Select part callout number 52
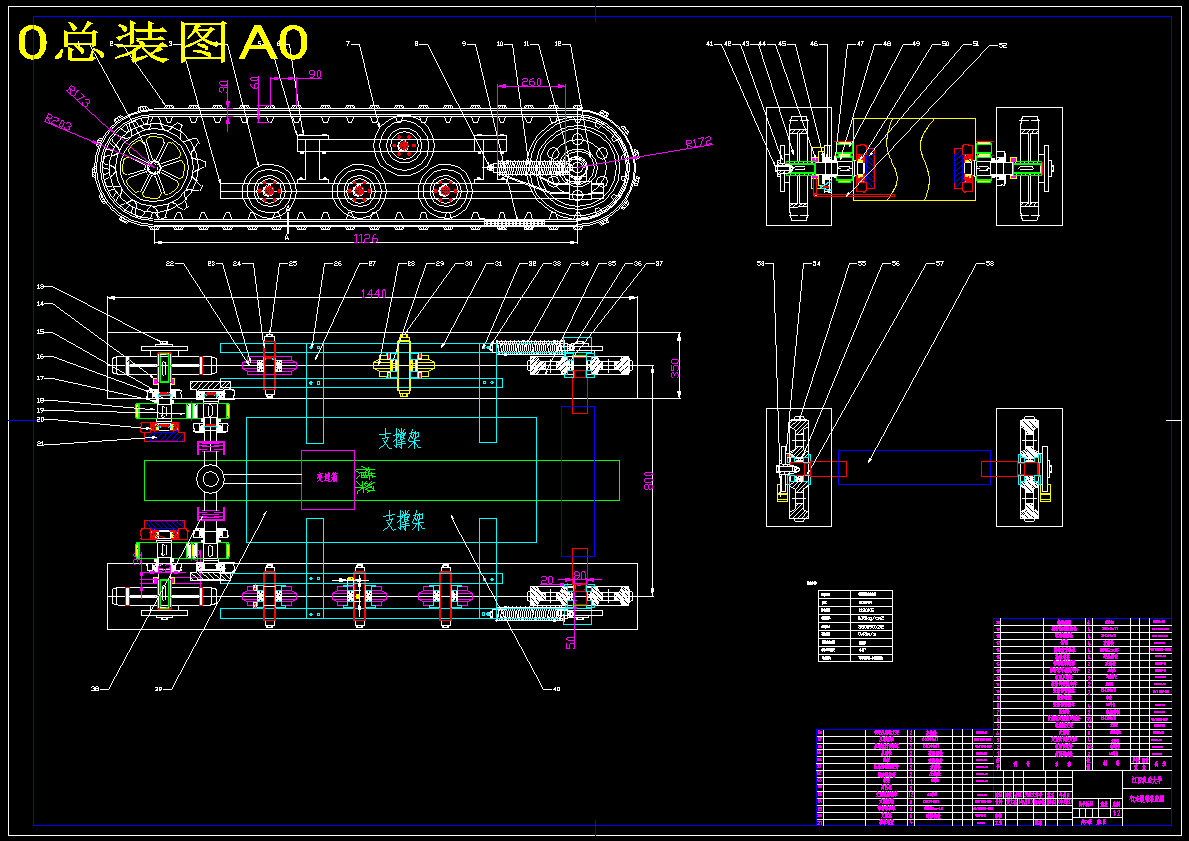Viewport: 1189px width, 841px height. 1002,46
